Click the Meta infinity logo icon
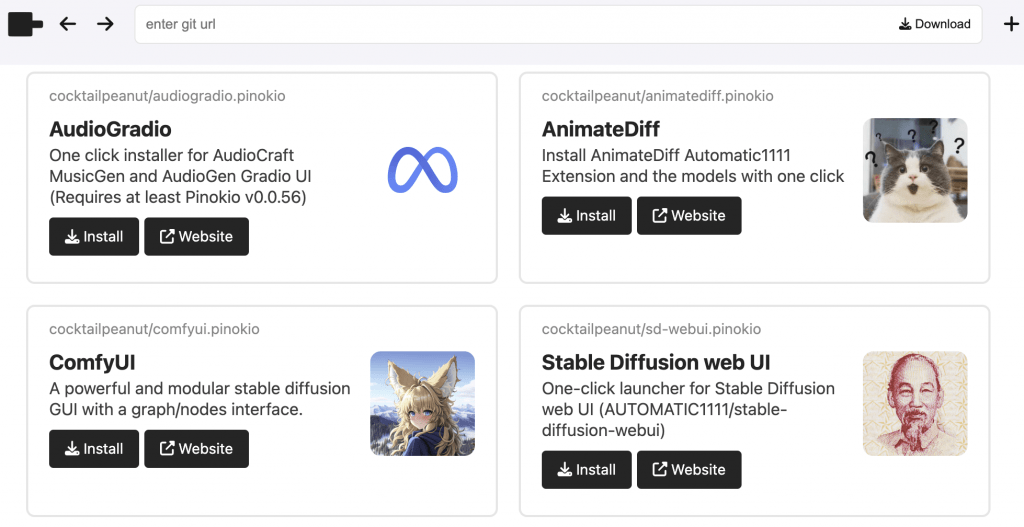The height and width of the screenshot is (527, 1024). [x=423, y=170]
